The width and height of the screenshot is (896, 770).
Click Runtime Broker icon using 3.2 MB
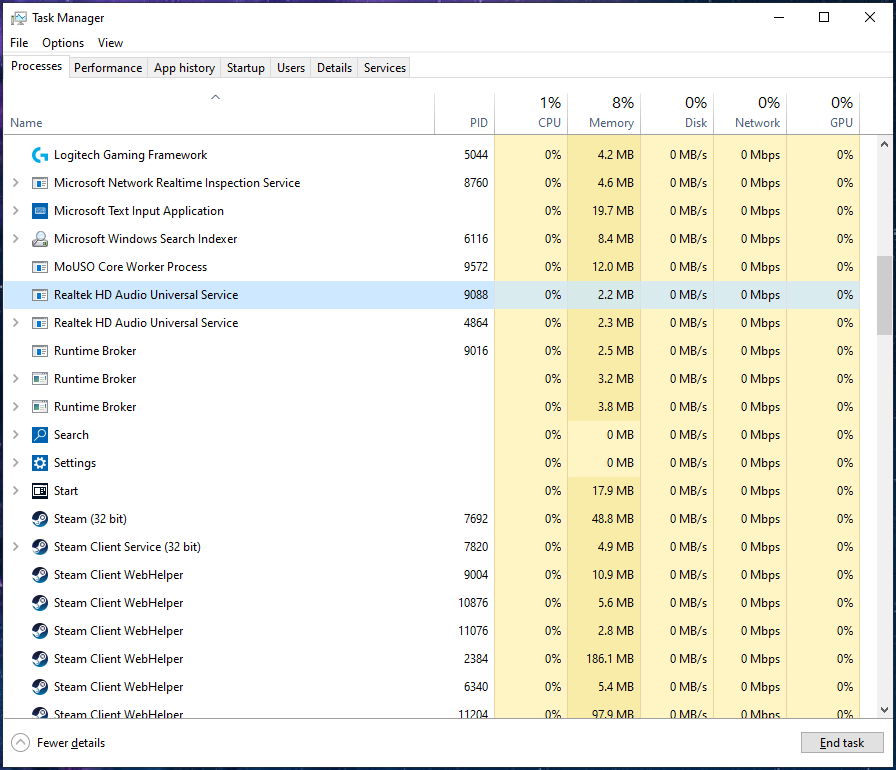click(40, 379)
